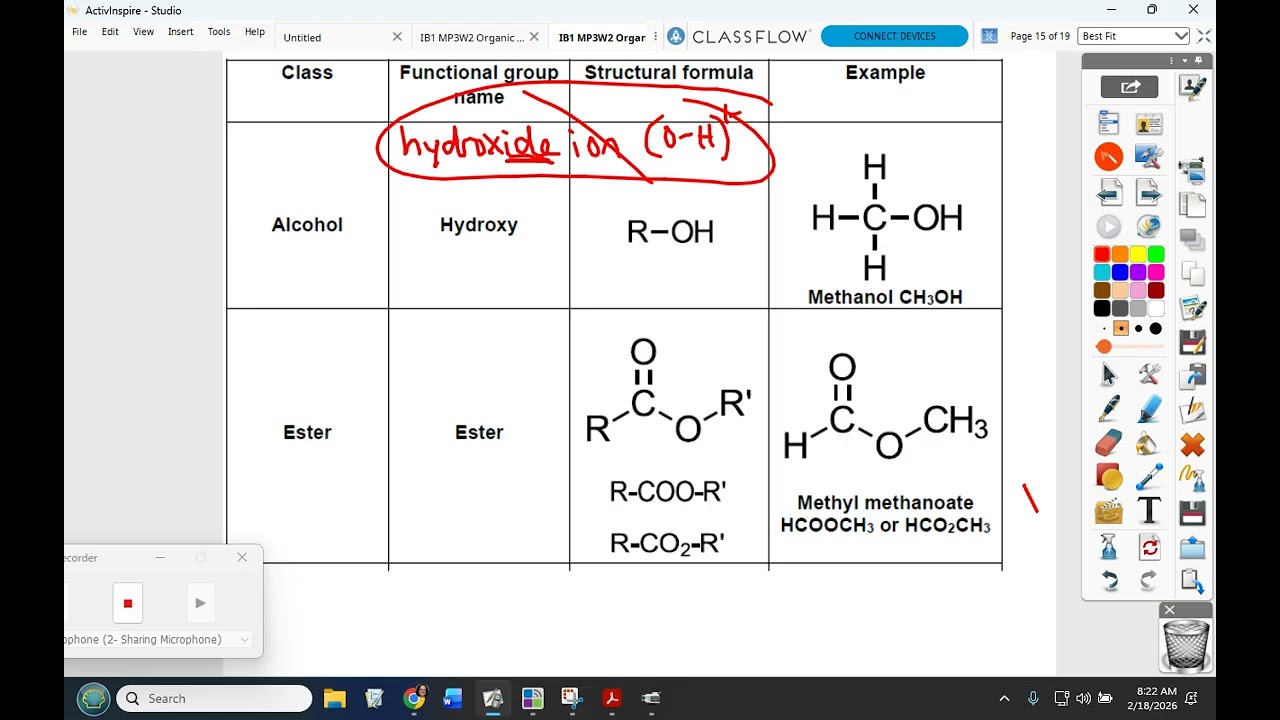Select the Pen tool in the toolbox
The height and width of the screenshot is (720, 1280).
pos(1109,409)
